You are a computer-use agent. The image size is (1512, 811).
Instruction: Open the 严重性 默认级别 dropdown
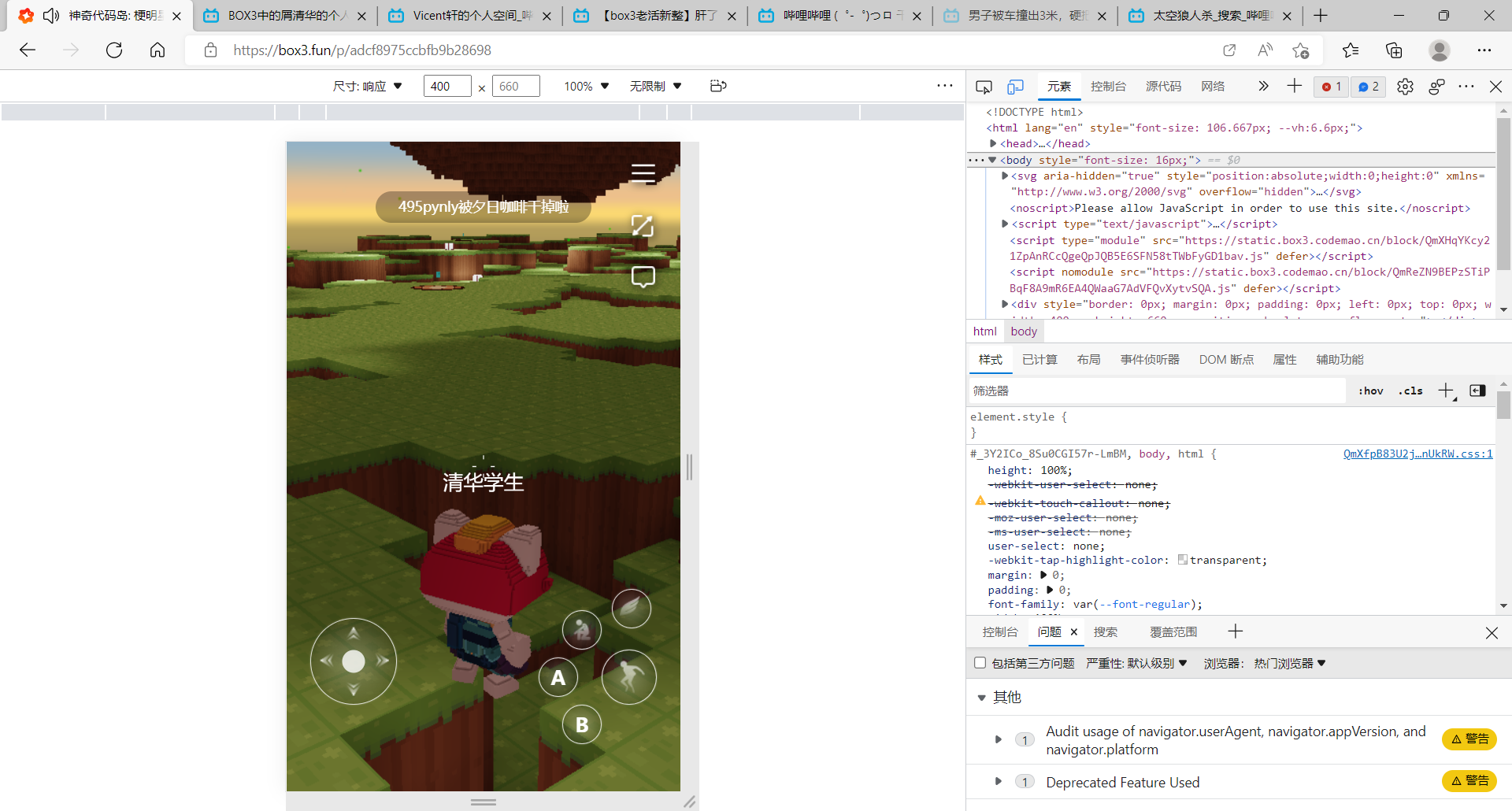coord(1136,664)
